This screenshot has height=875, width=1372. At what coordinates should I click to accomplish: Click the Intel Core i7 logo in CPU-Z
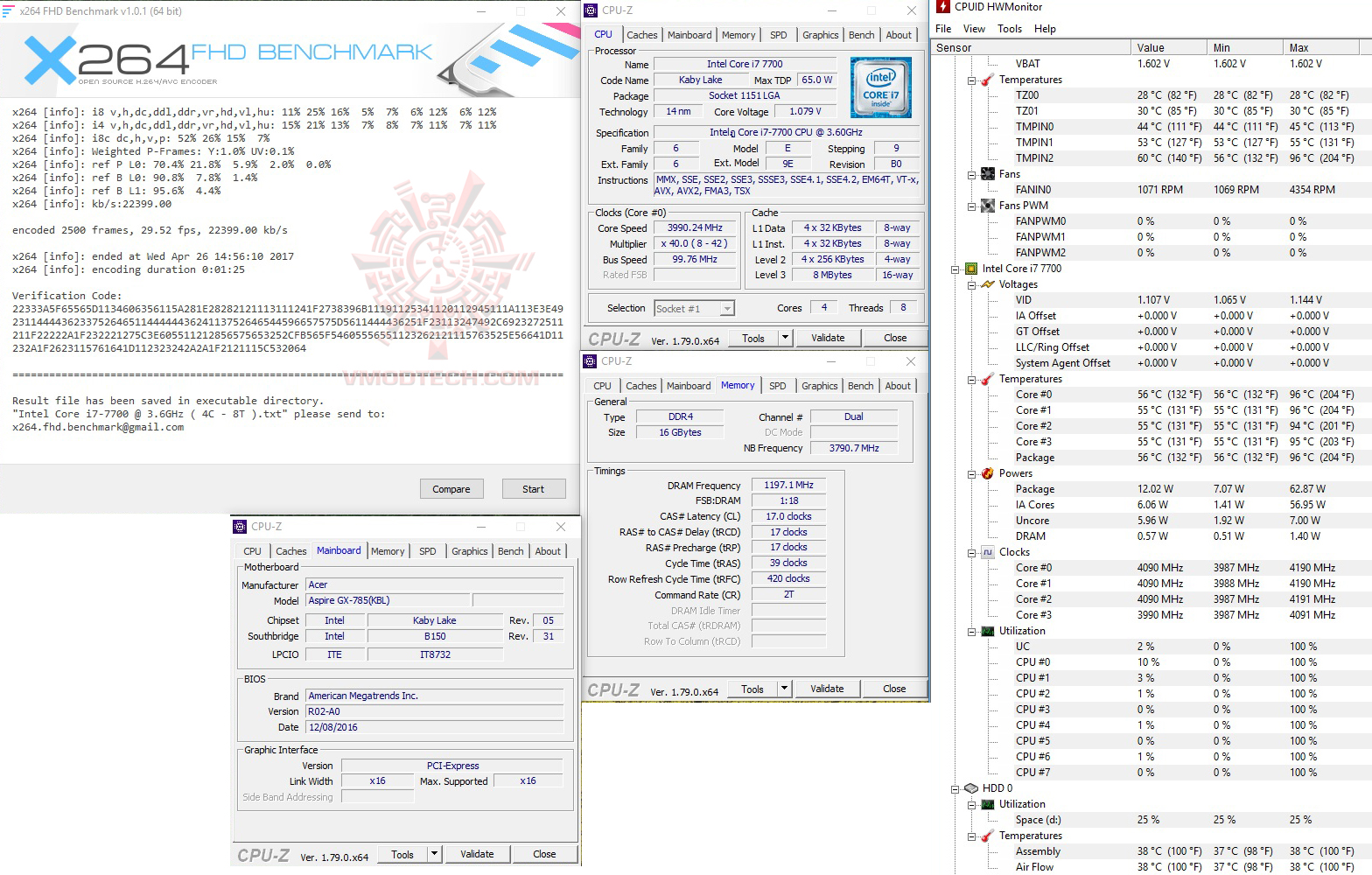[x=881, y=87]
